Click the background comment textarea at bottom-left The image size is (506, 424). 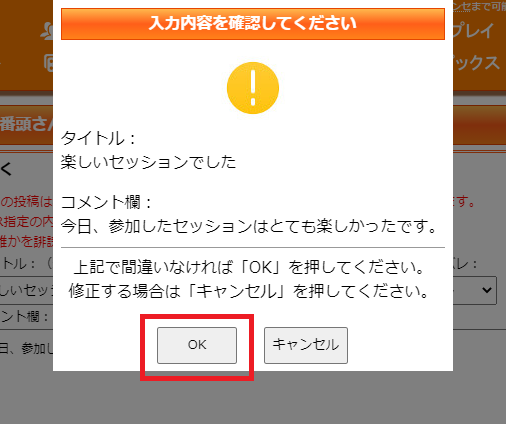point(27,348)
